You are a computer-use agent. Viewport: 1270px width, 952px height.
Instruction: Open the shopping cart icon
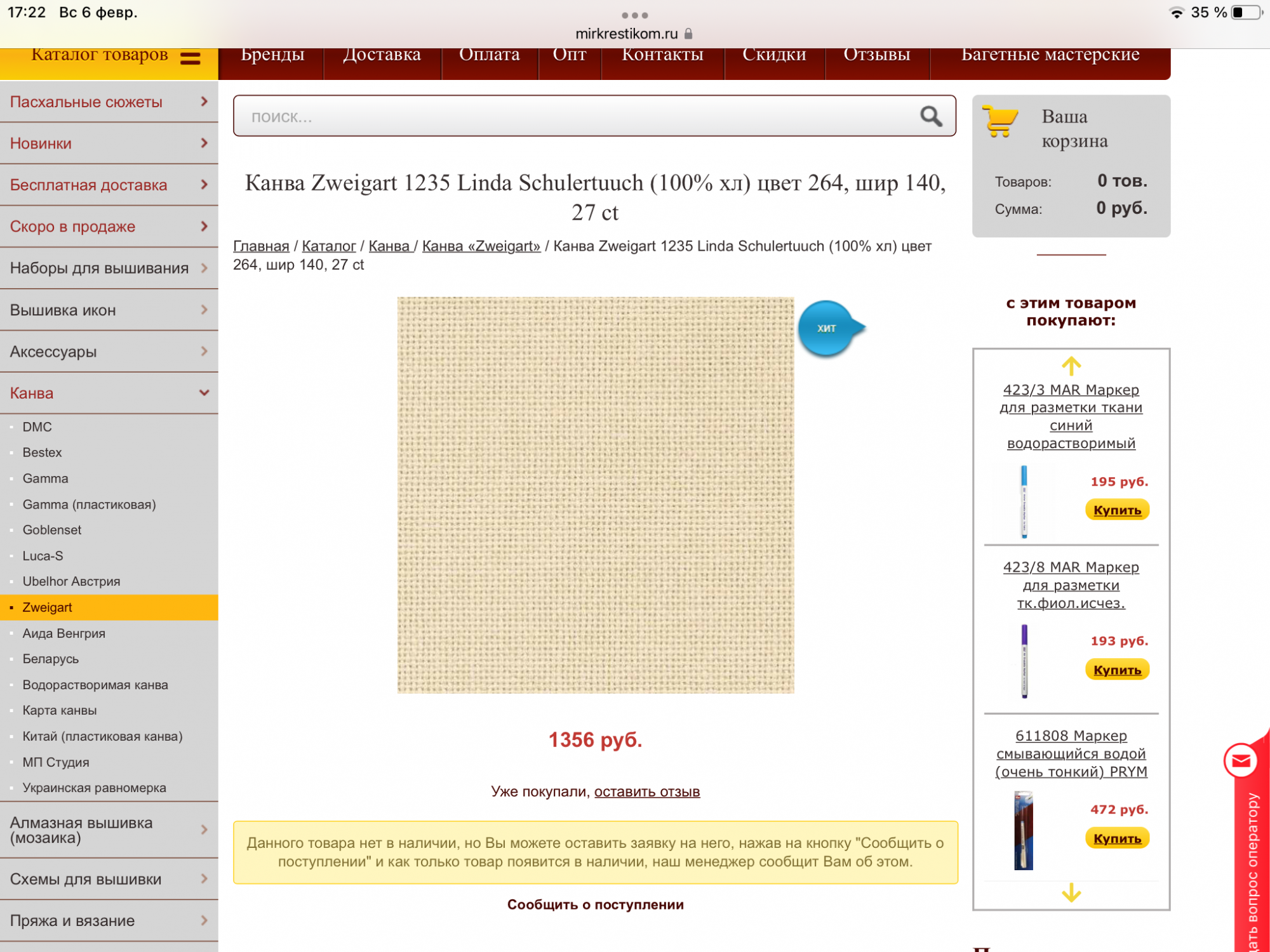(x=999, y=121)
